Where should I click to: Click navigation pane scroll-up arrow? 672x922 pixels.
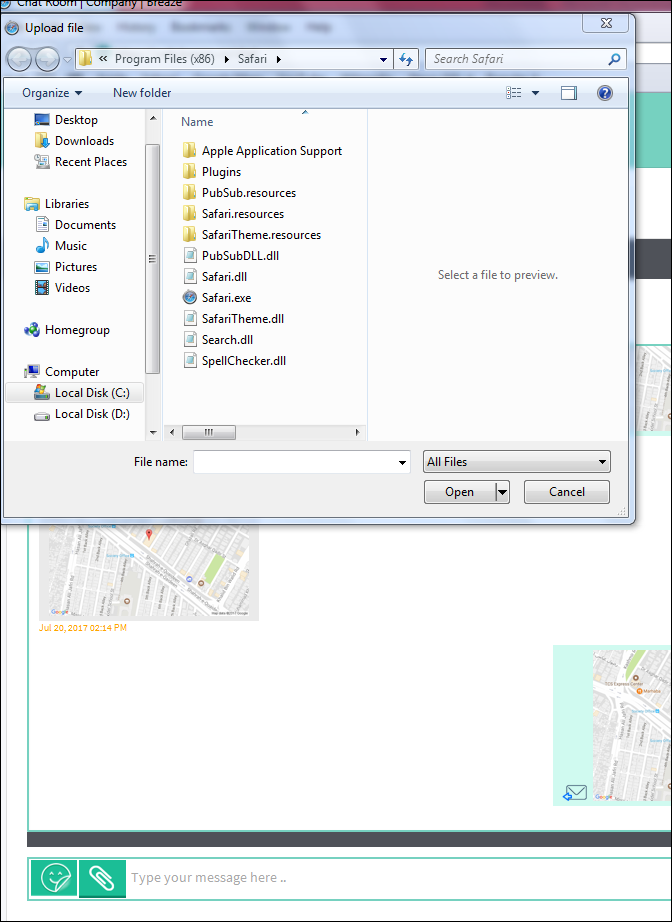pyautogui.click(x=153, y=118)
